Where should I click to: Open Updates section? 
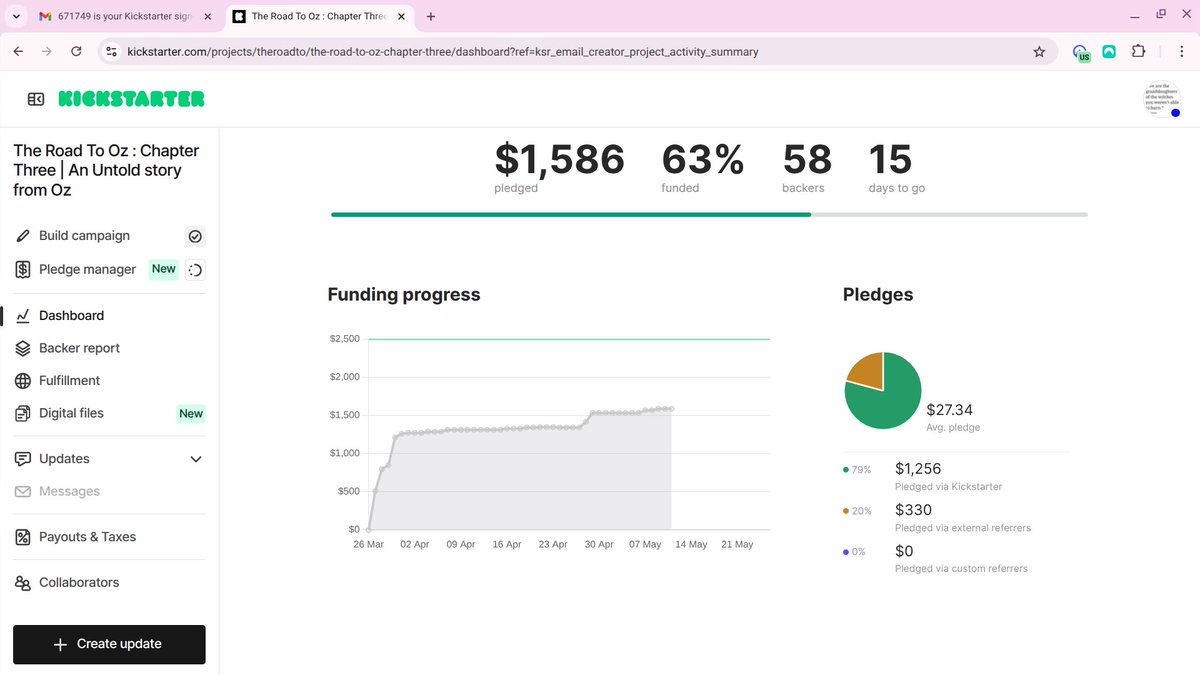point(64,459)
